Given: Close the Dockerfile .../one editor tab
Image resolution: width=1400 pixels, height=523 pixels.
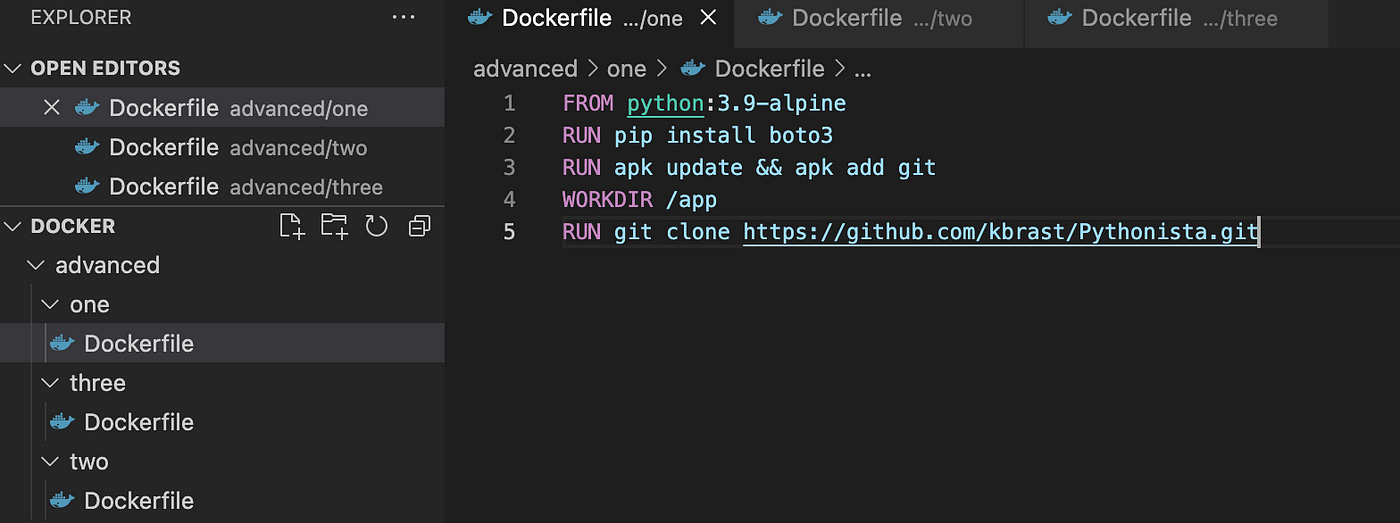Looking at the screenshot, I should click(x=709, y=18).
